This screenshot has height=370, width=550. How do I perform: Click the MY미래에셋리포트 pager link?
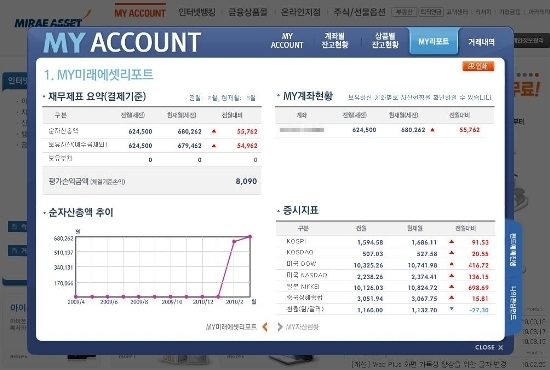click(231, 327)
